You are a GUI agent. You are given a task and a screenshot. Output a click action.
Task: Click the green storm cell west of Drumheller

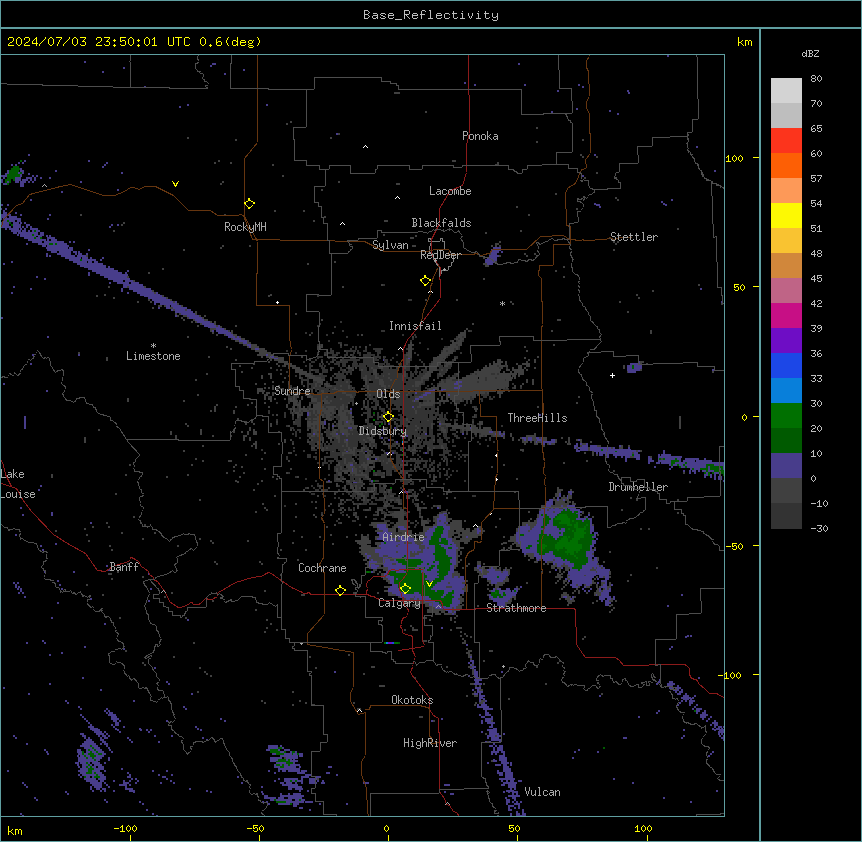click(x=568, y=538)
